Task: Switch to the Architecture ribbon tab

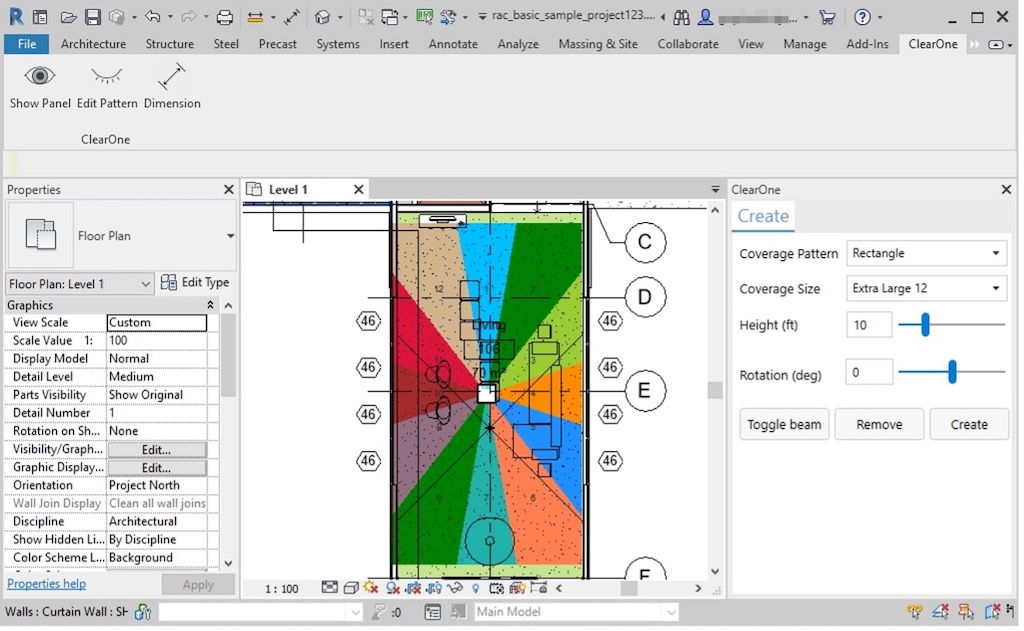Action: click(x=93, y=44)
